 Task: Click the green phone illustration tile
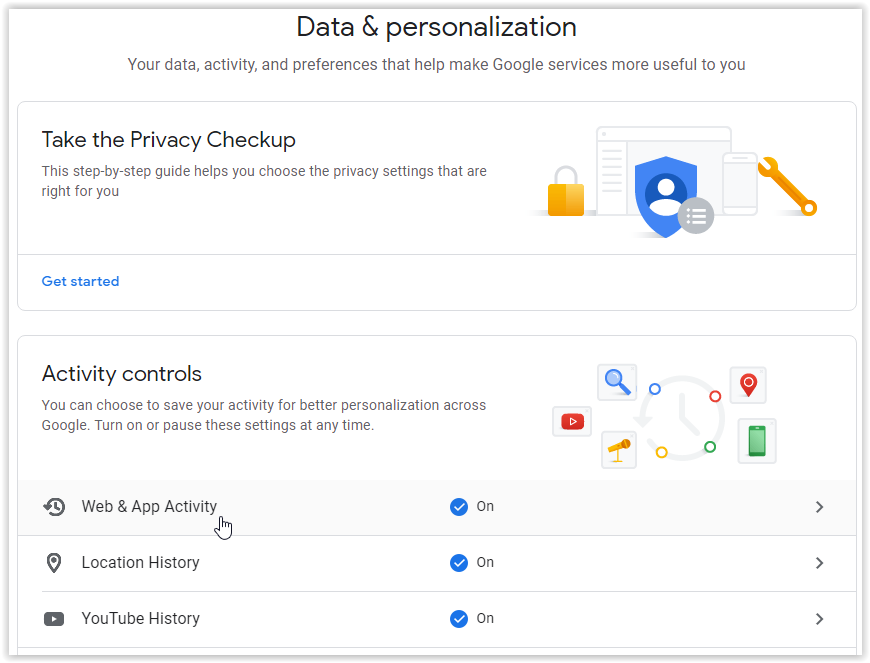coord(757,440)
